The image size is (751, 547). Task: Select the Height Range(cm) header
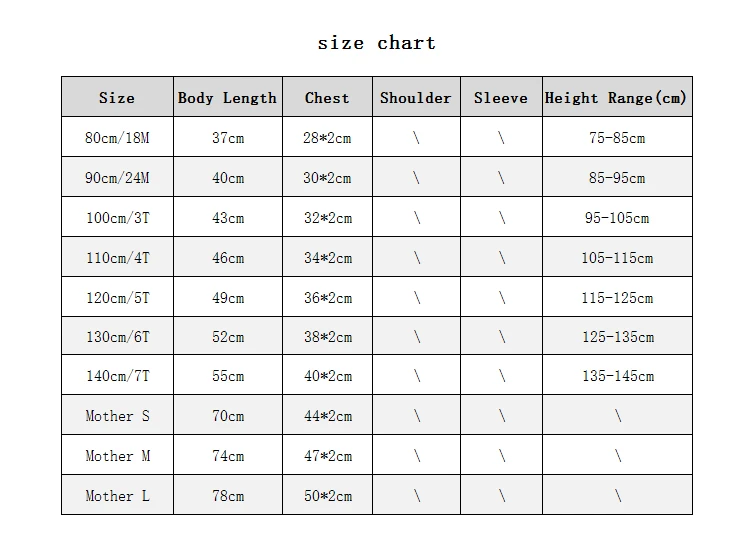click(617, 97)
